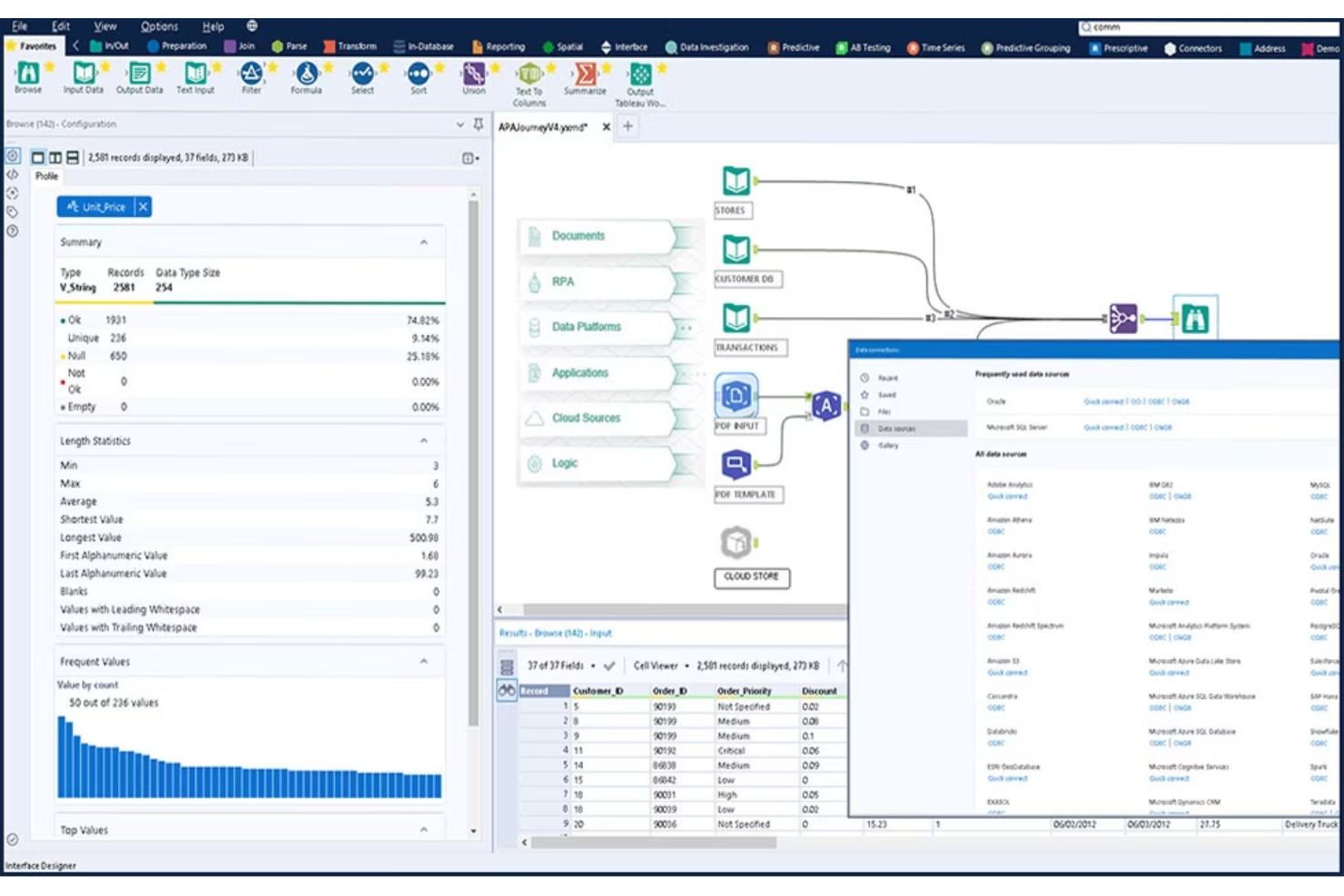Click the PDF INPUT node icon
Viewport: 1344px width, 896px height.
[736, 396]
